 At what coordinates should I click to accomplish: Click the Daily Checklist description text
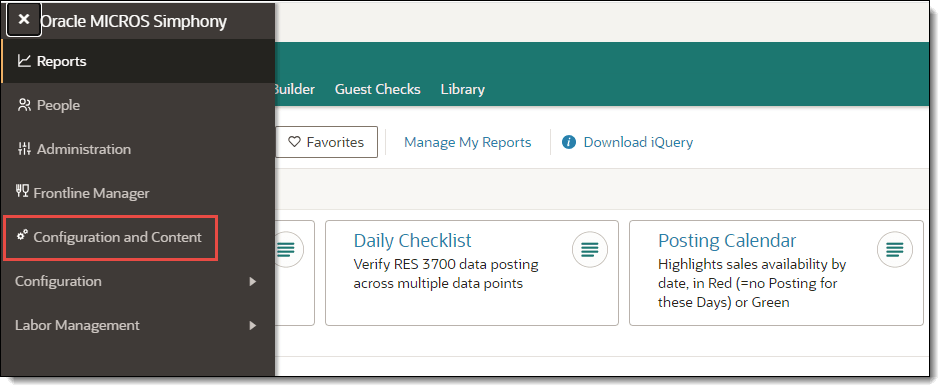point(446,274)
